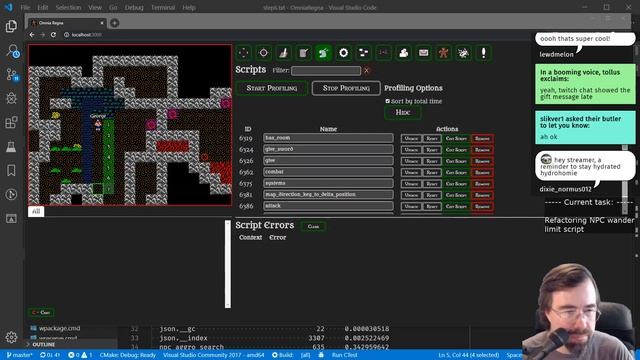
Task: Select the paintbrush tool in game toolbar
Action: click(x=283, y=53)
